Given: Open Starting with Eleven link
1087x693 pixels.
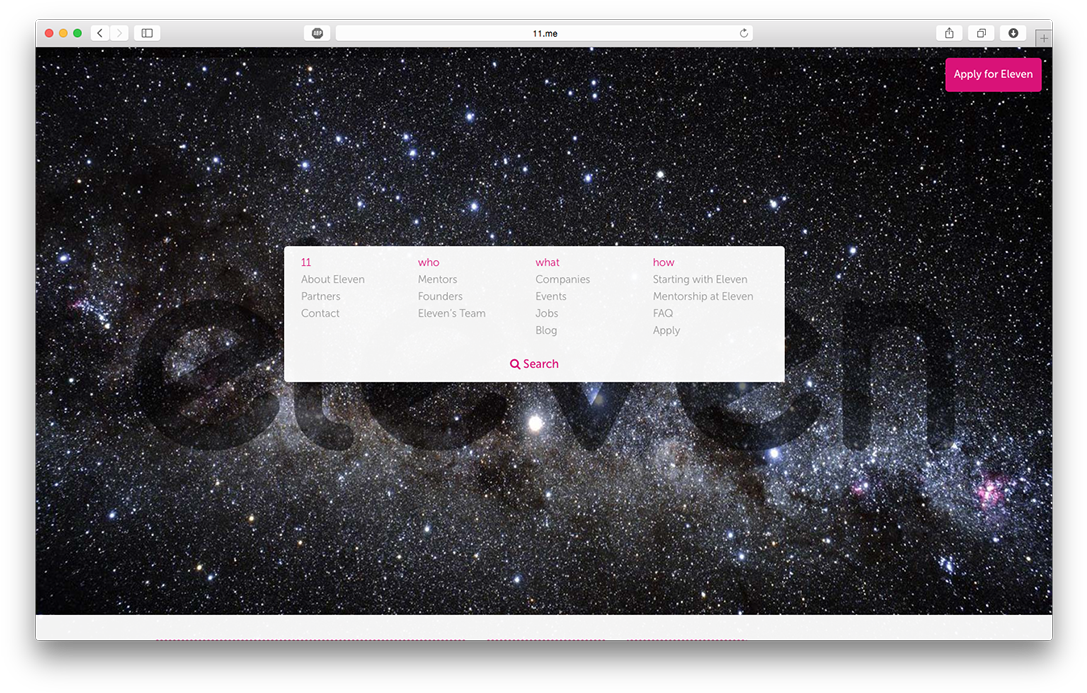Looking at the screenshot, I should (700, 280).
